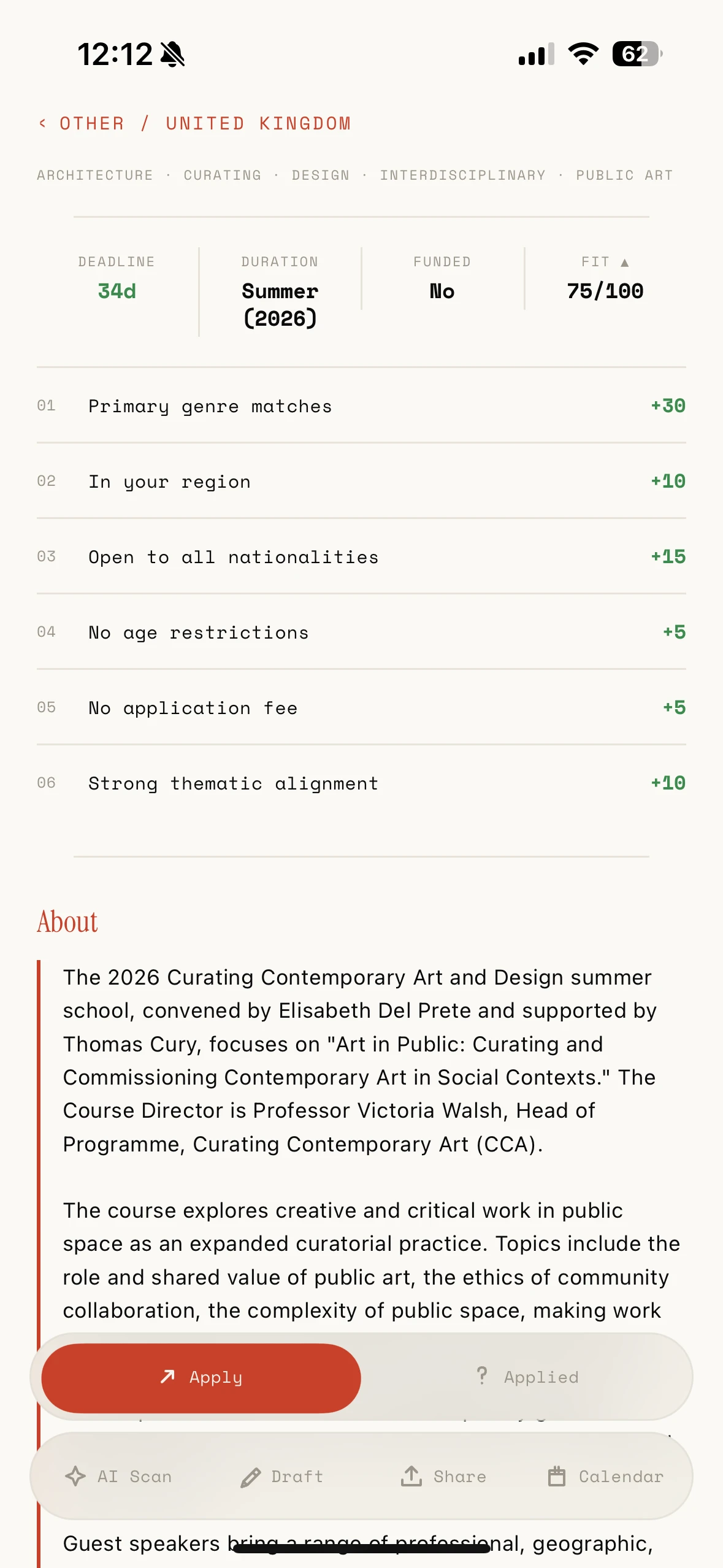
Task: Tap the Draft pencil icon
Action: click(x=250, y=1477)
